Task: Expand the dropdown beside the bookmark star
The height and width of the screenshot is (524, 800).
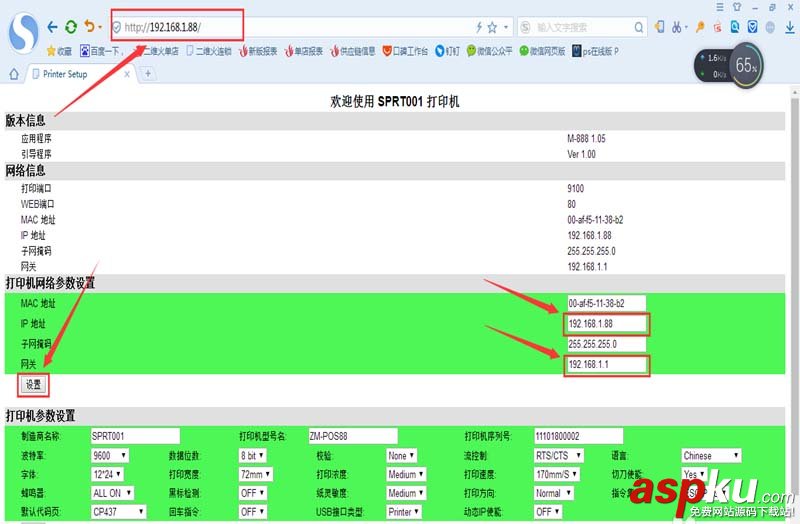Action: pos(506,28)
